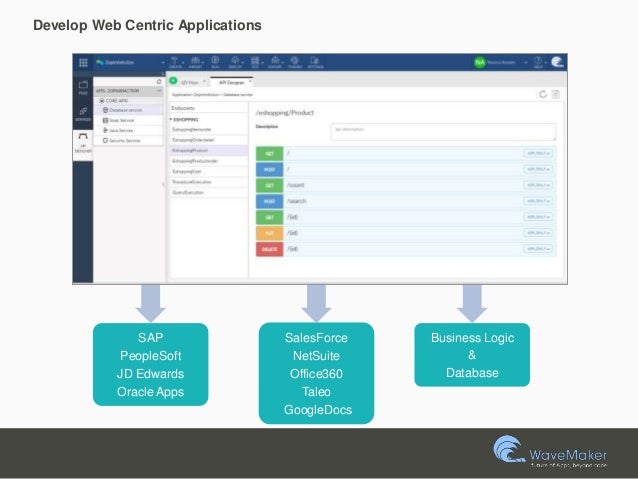Open the Help question mark icon

tap(538, 62)
